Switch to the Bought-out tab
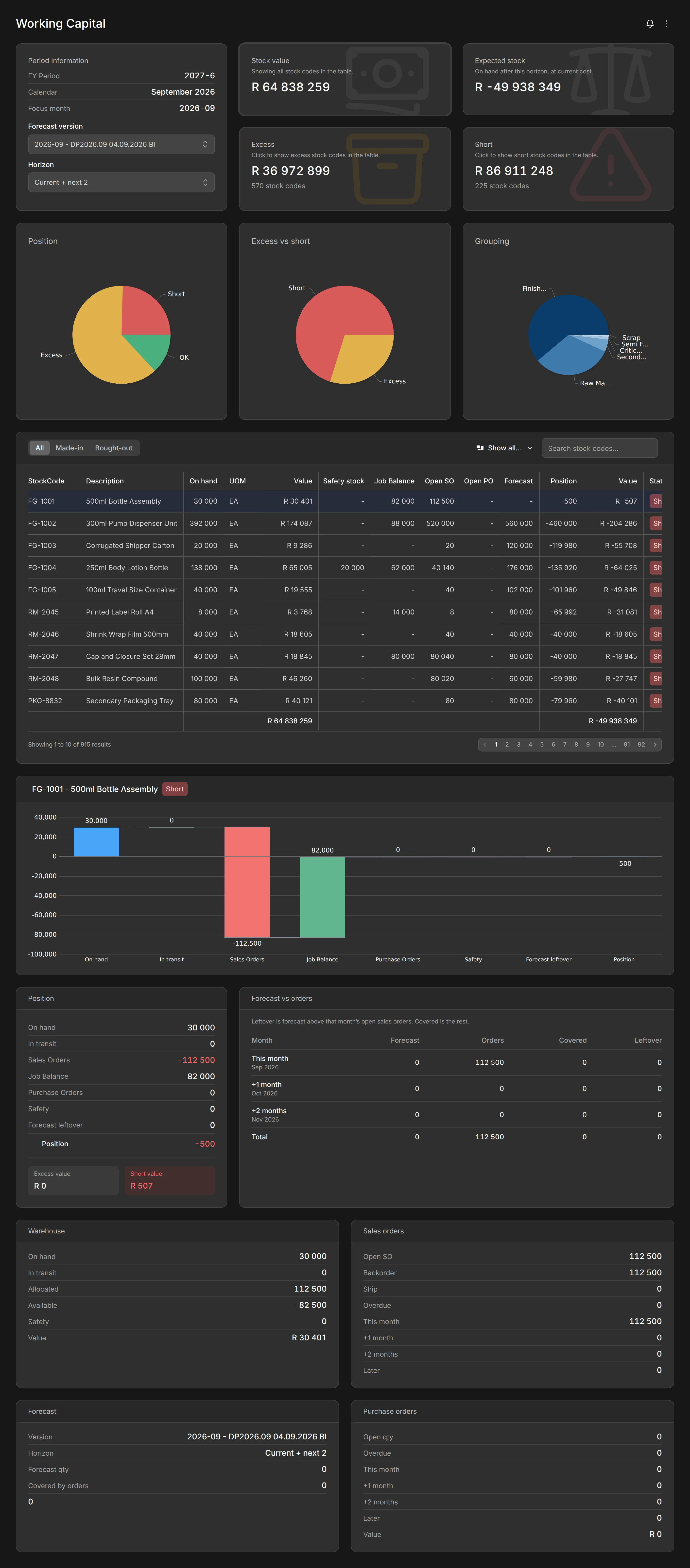Image resolution: width=690 pixels, height=1568 pixels. click(x=113, y=448)
